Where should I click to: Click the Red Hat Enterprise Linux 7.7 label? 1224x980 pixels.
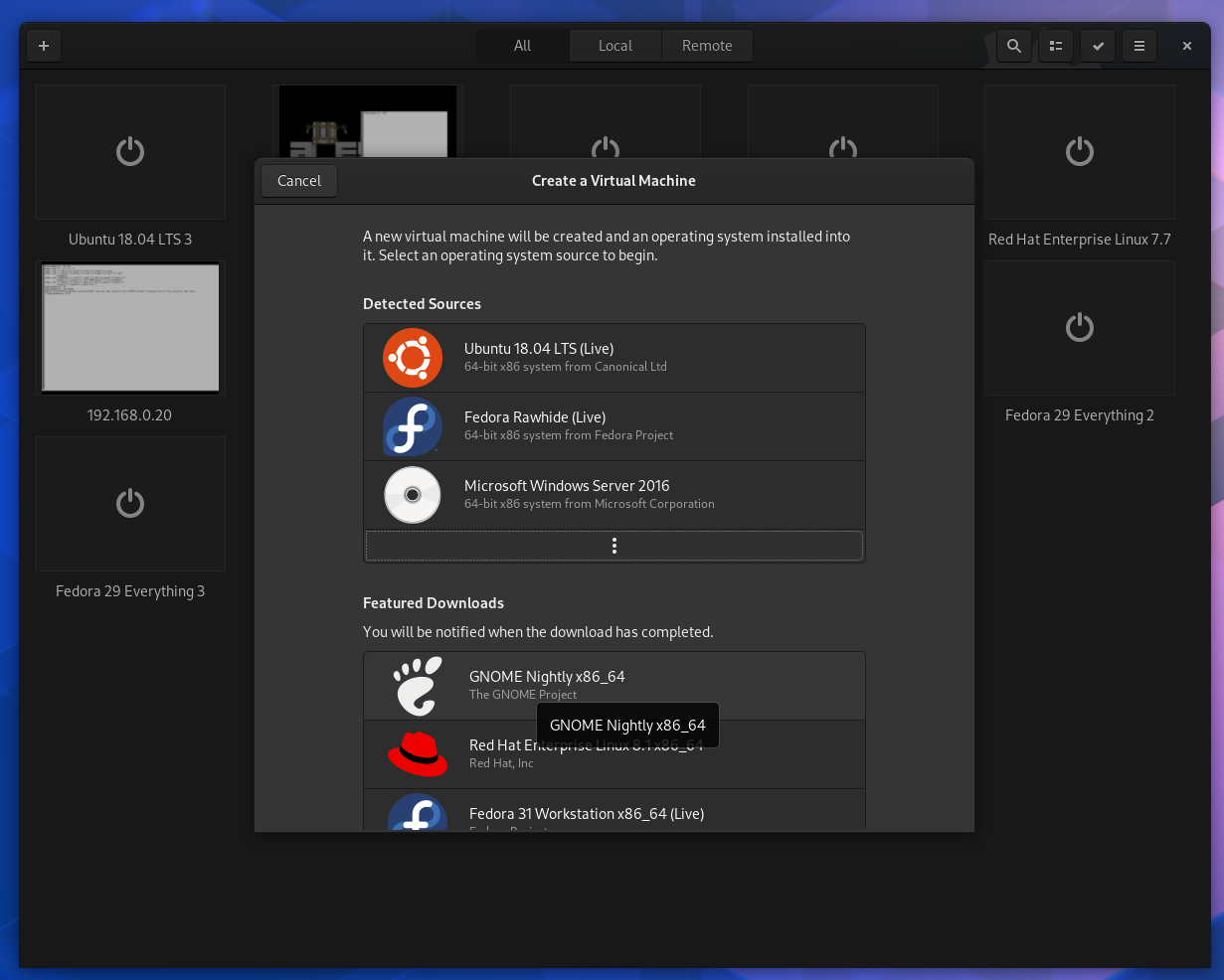pos(1080,240)
